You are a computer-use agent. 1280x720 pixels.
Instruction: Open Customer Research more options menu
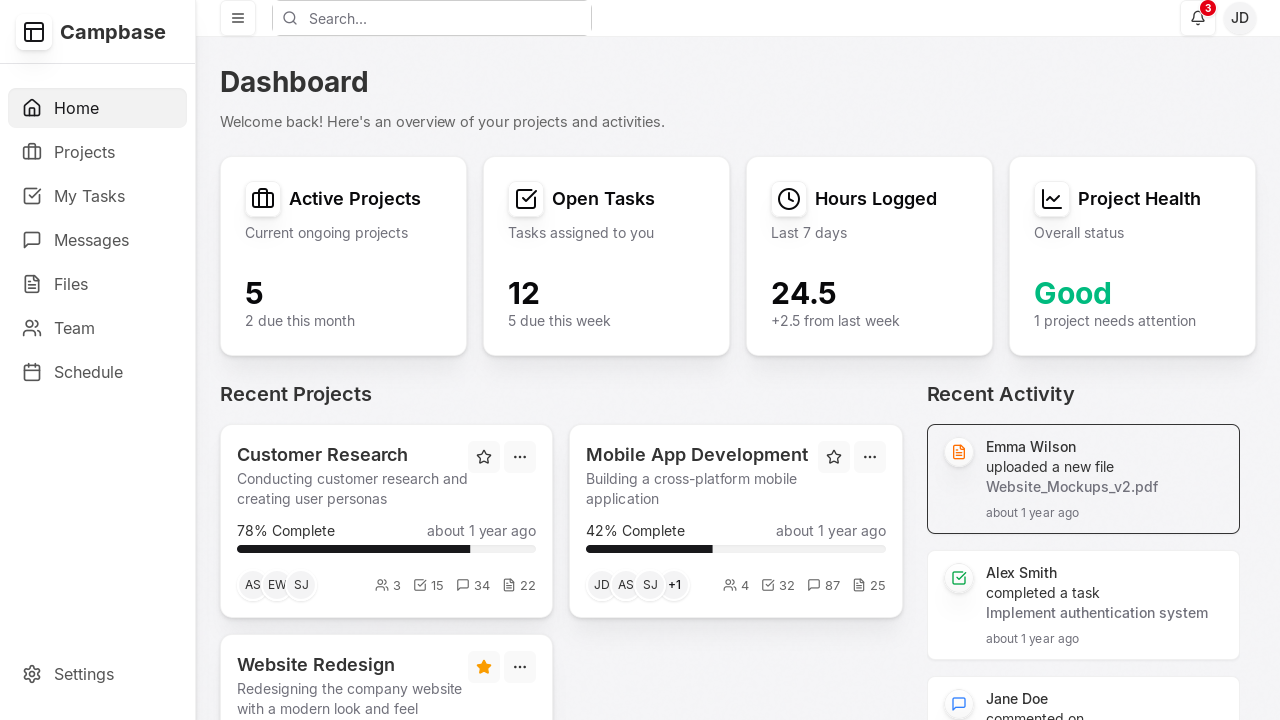click(x=520, y=457)
